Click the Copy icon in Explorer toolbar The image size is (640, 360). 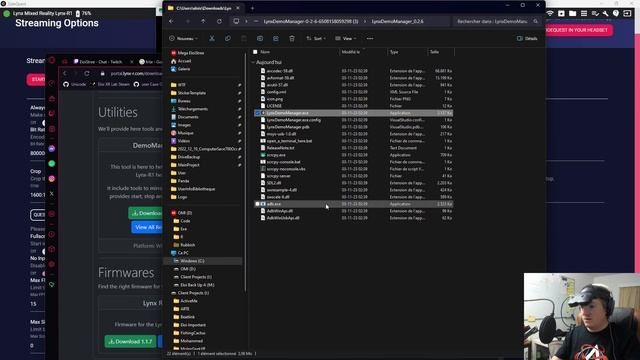click(x=228, y=38)
